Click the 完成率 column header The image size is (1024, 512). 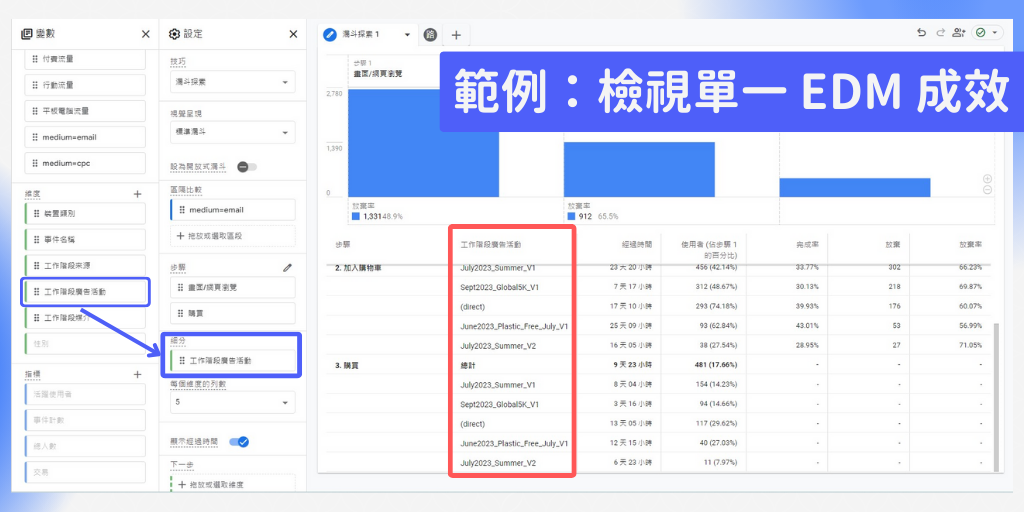(x=807, y=244)
